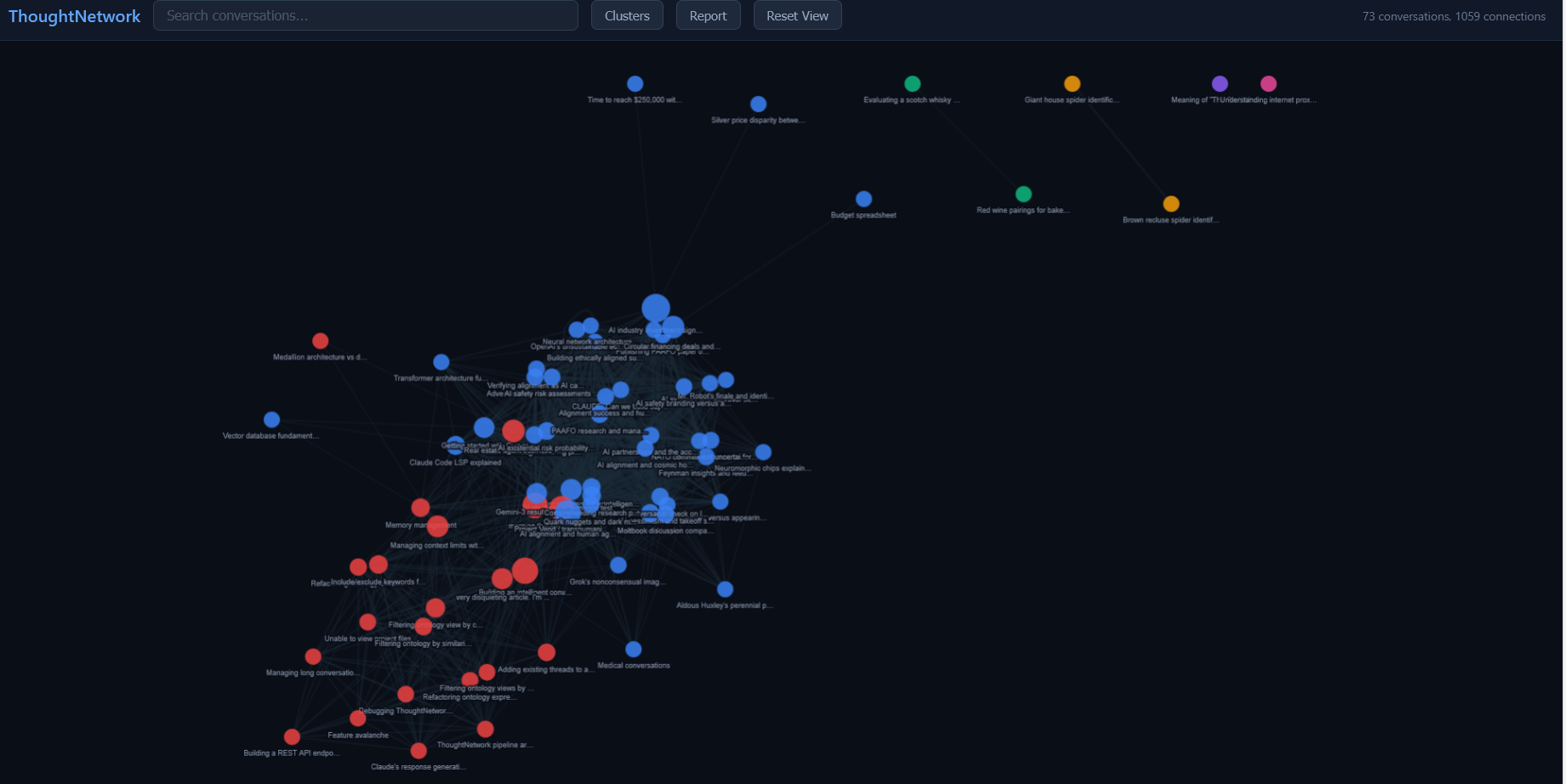Screen dimensions: 1566x784
Task: Click the 'Grok's nonconsensual imag...' label
Action: coord(618,582)
